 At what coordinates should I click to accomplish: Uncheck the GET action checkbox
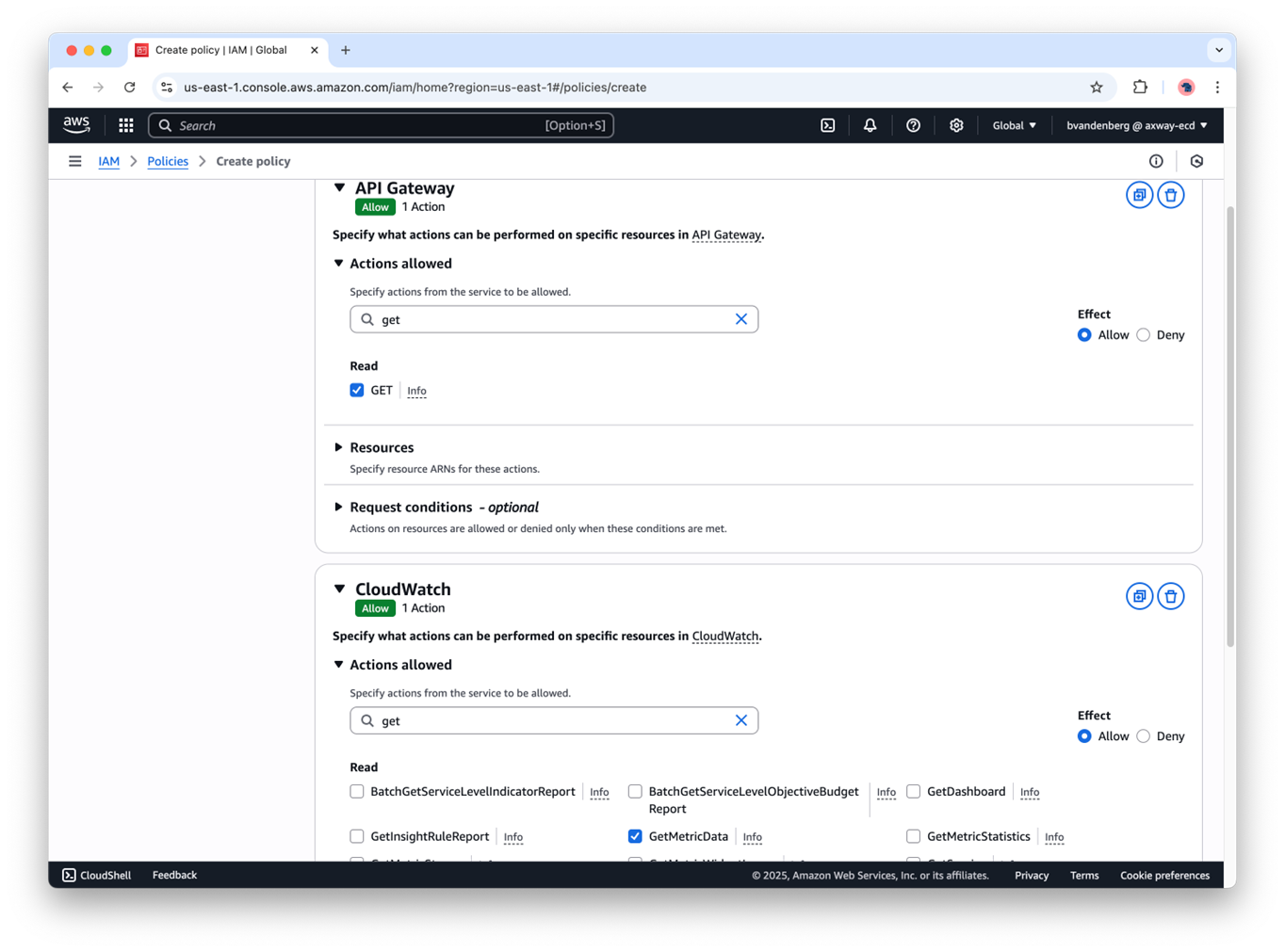coord(357,390)
